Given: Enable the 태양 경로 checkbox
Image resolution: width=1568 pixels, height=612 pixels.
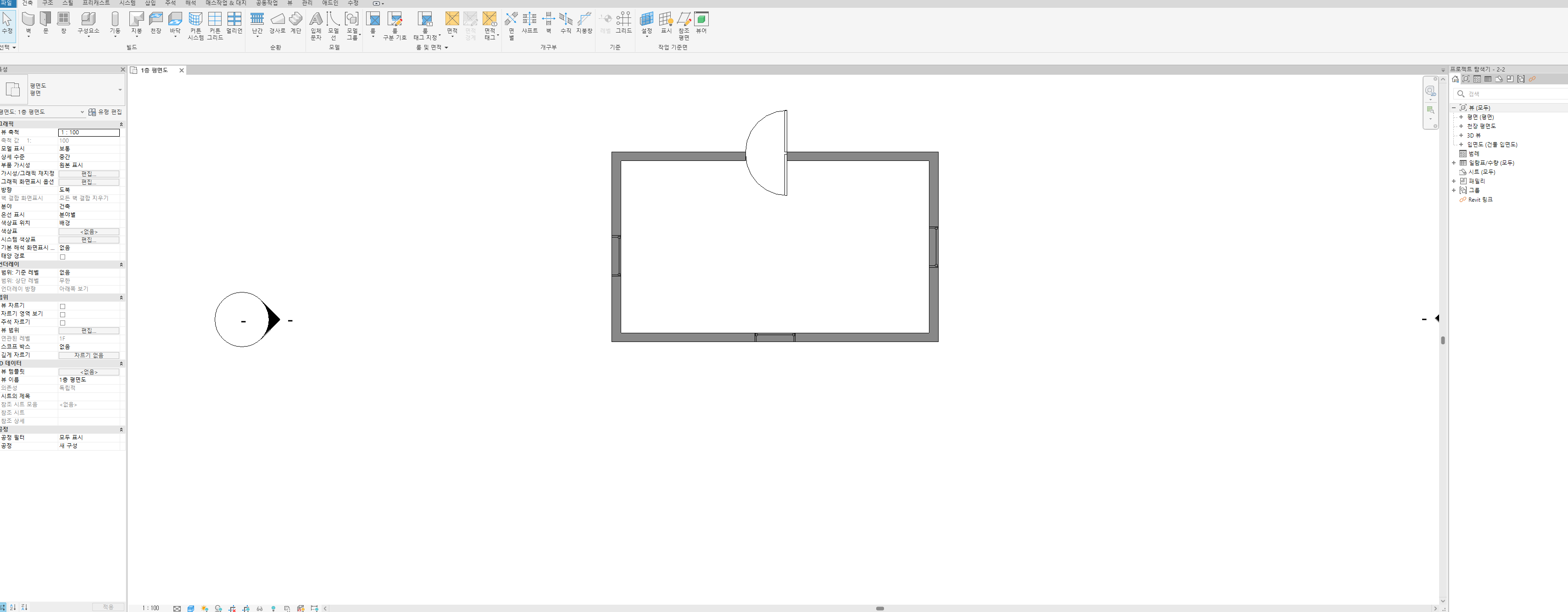Looking at the screenshot, I should tap(63, 257).
